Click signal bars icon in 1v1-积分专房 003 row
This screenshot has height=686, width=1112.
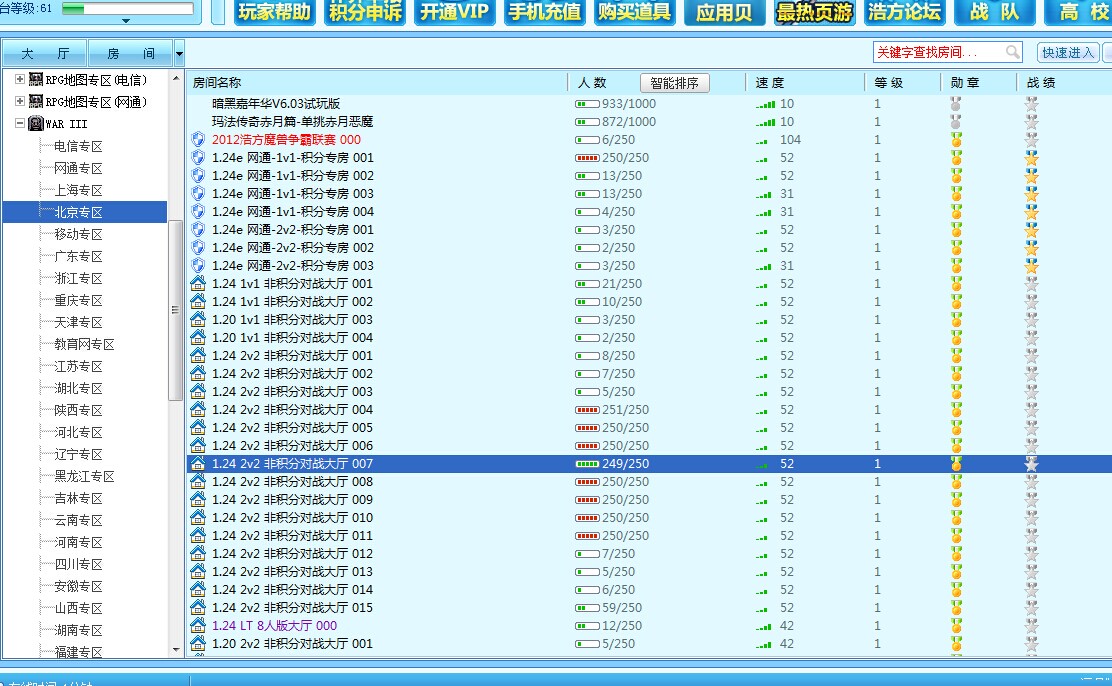point(763,194)
